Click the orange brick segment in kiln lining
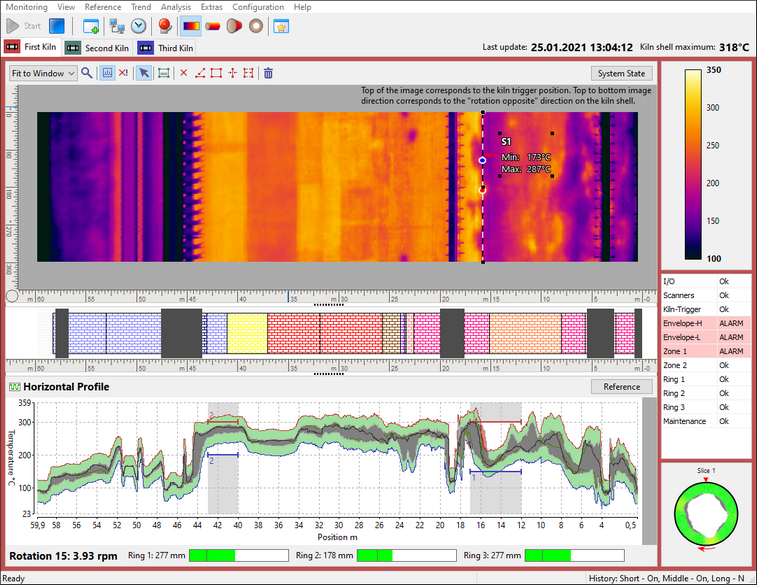 tap(525, 333)
